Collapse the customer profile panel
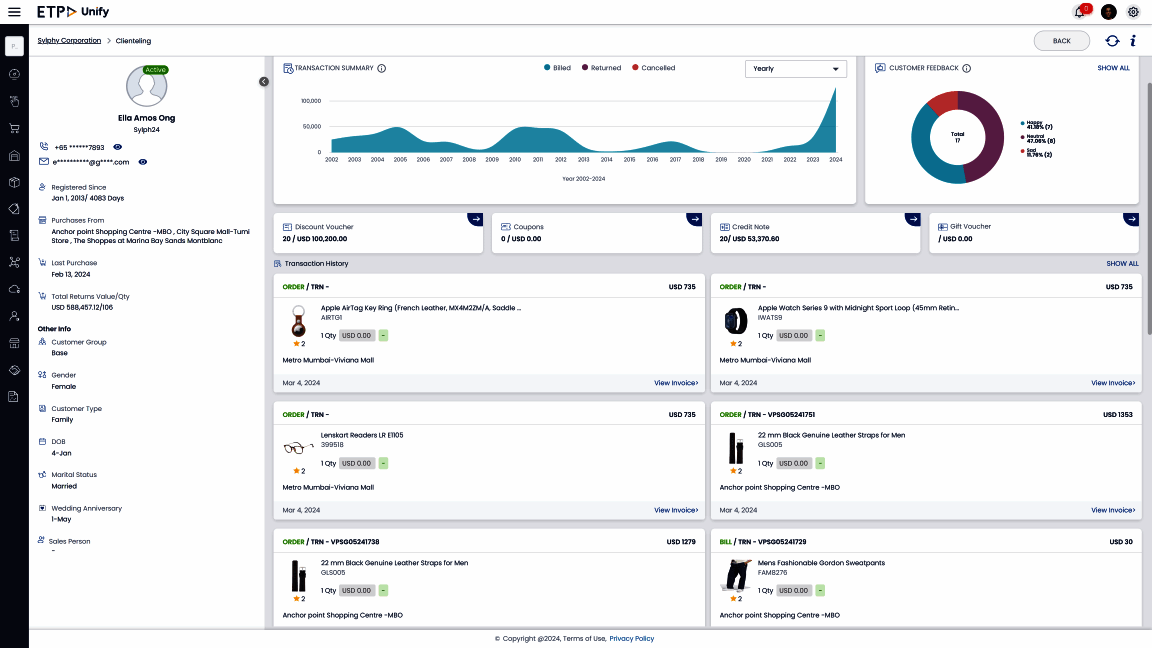The height and width of the screenshot is (648, 1152). tap(264, 83)
